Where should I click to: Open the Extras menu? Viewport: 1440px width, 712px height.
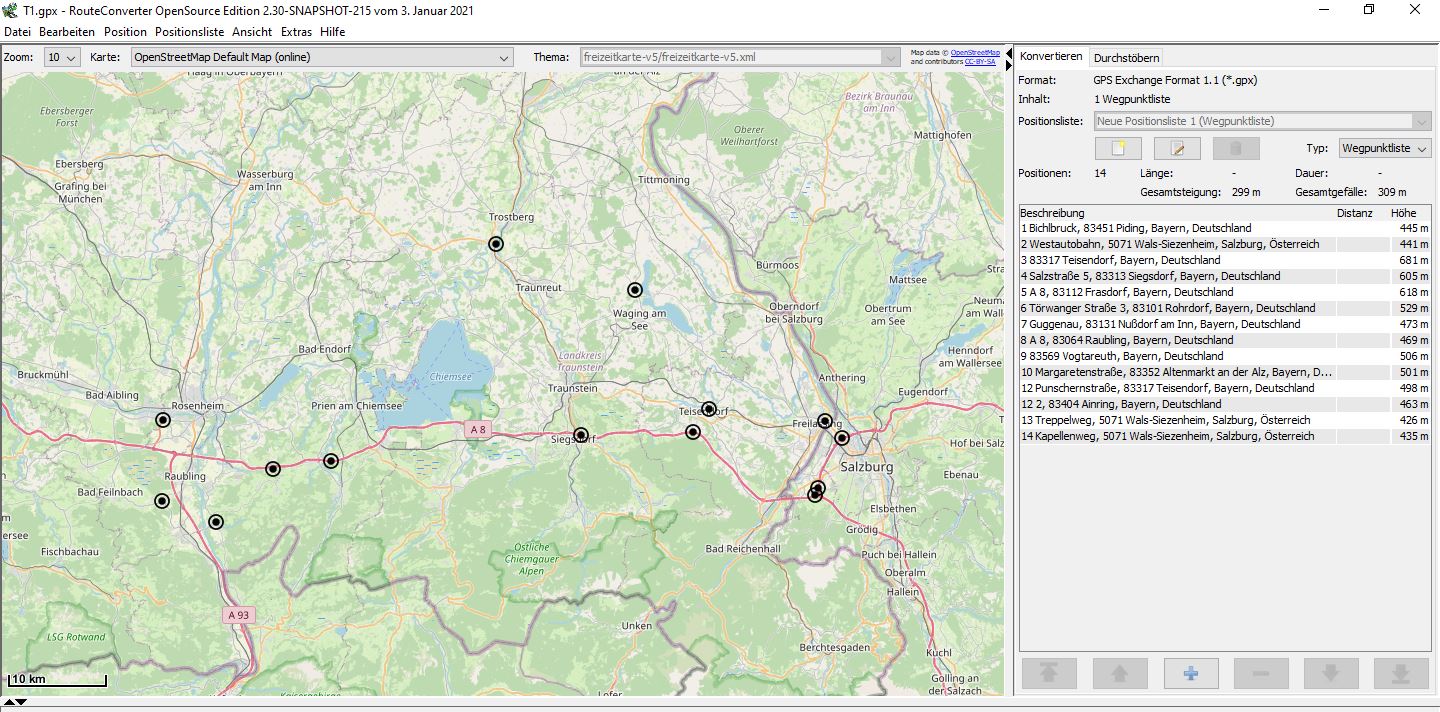tap(296, 32)
